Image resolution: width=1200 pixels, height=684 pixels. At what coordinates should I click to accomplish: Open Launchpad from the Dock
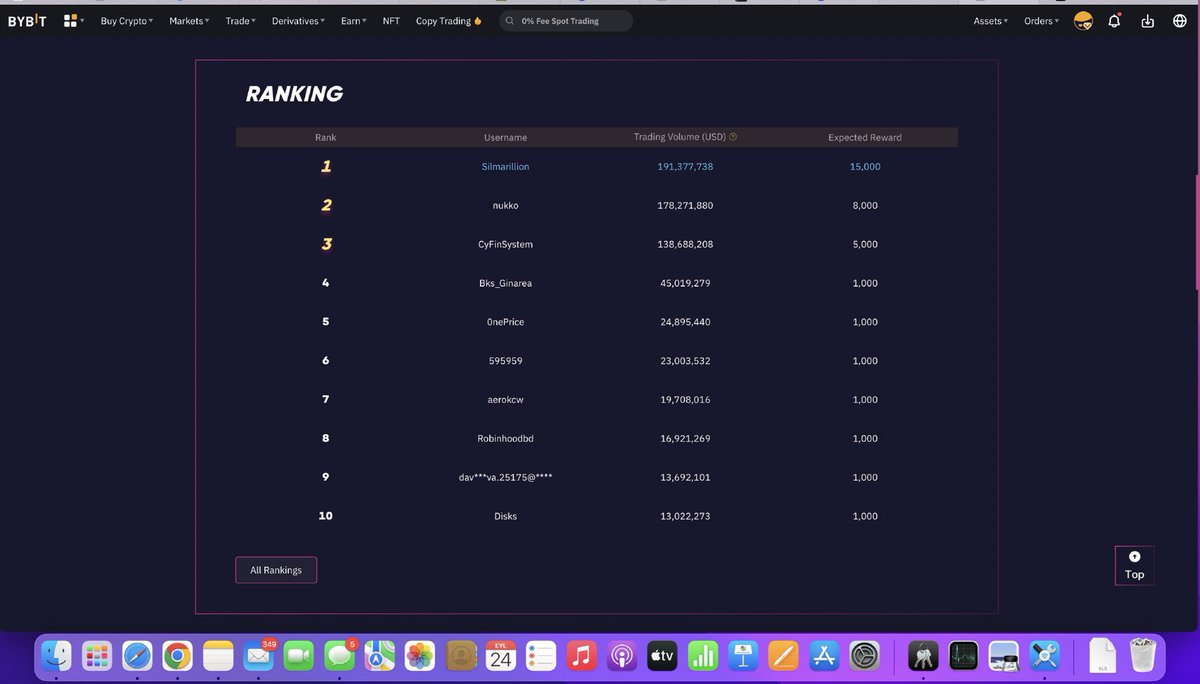(x=97, y=657)
